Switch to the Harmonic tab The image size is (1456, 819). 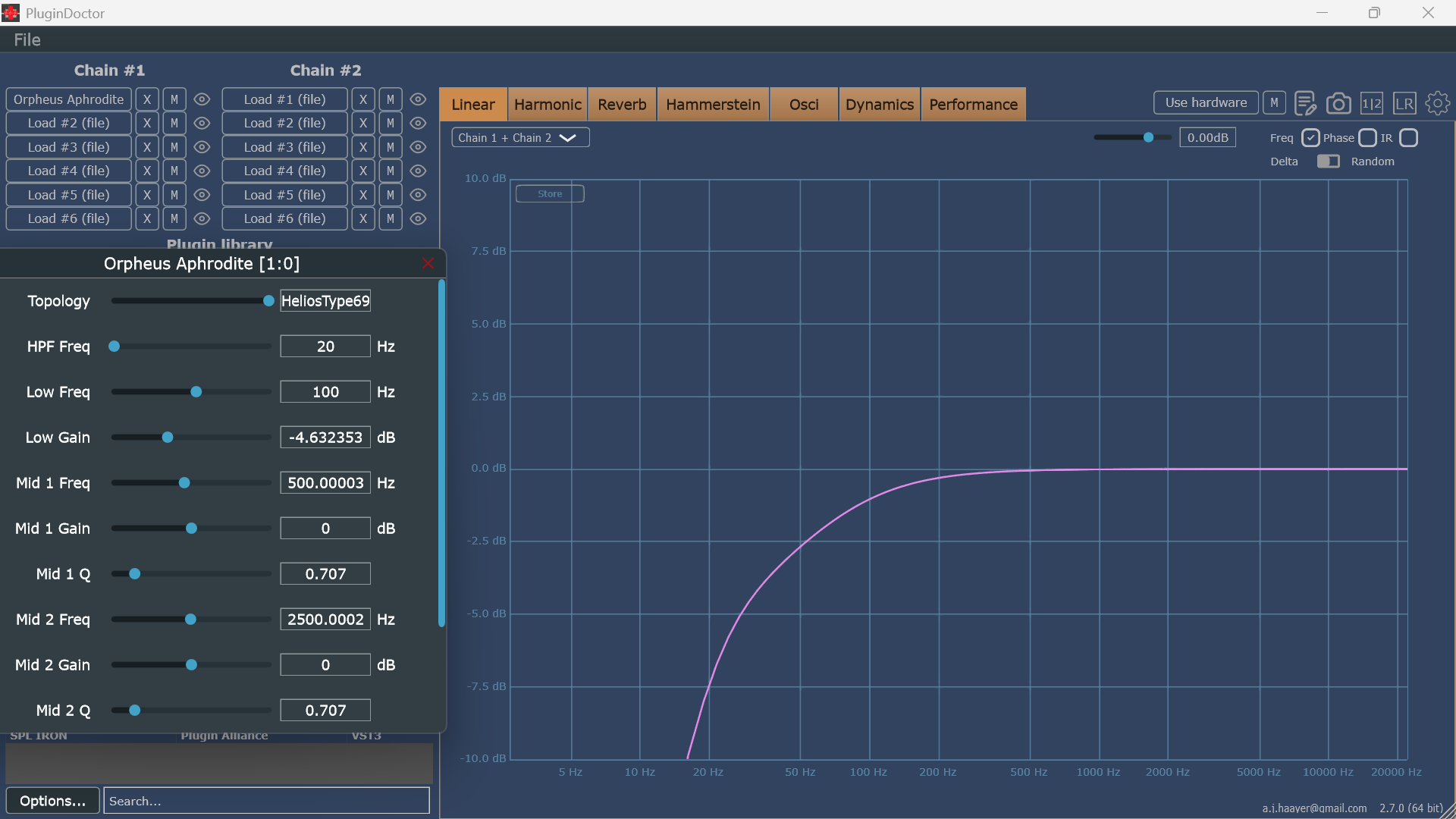coord(548,105)
